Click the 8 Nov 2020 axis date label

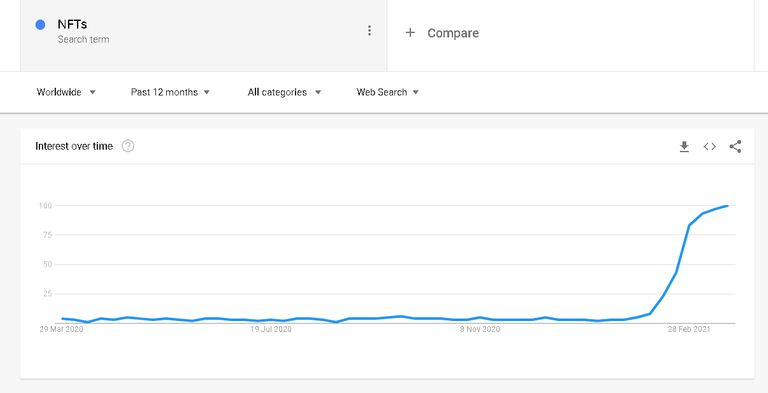tap(480, 329)
